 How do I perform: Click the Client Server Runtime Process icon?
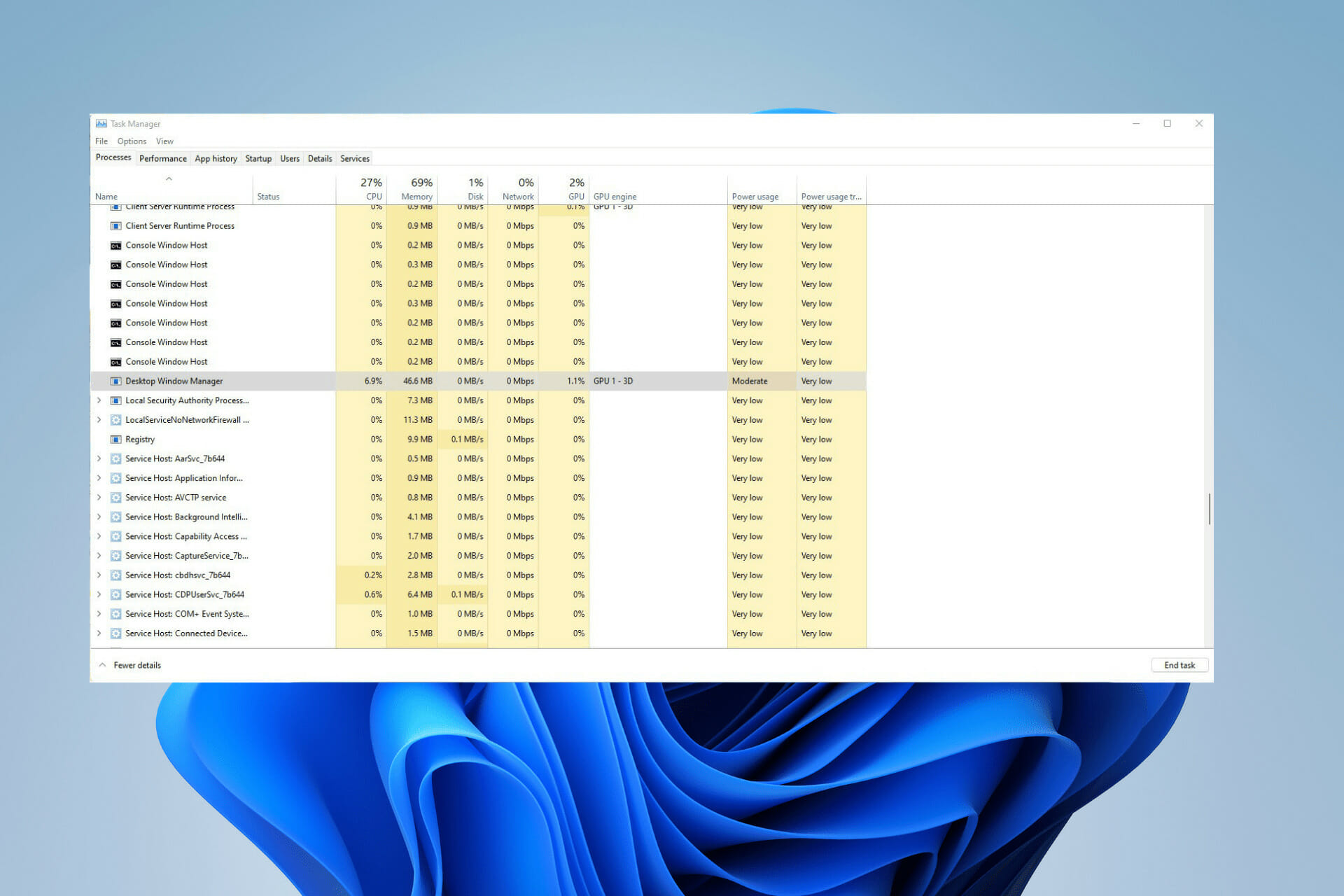click(116, 225)
